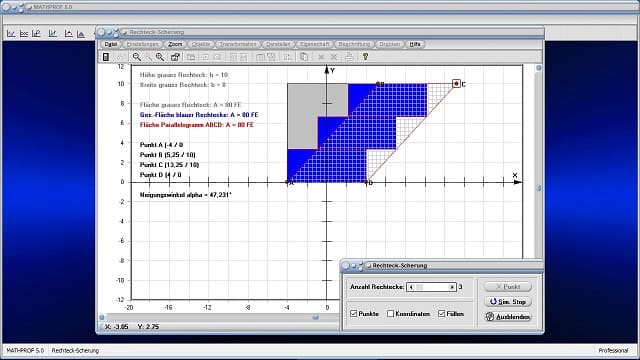Viewport: 640px width, 360px height.
Task: Click point A marker on the x-axis
Action: 287,182
